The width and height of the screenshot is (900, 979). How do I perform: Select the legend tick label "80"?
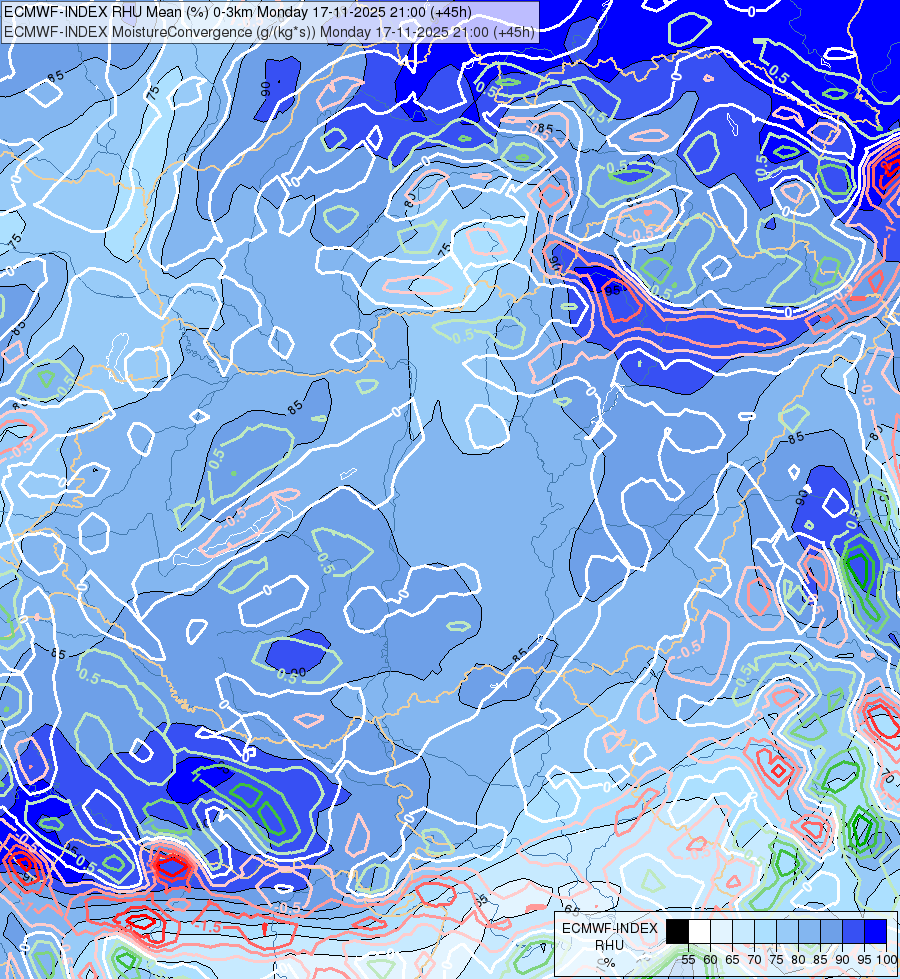[798, 960]
